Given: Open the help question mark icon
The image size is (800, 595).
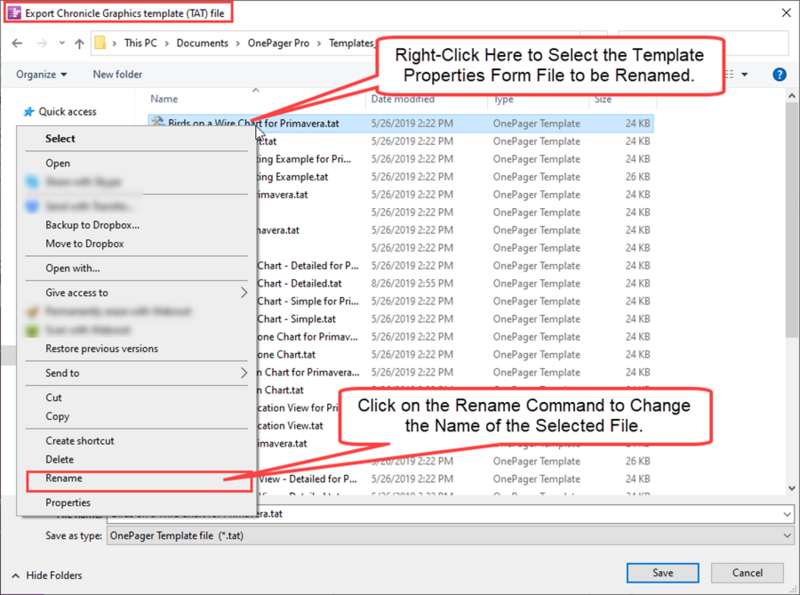Looking at the screenshot, I should tap(779, 75).
